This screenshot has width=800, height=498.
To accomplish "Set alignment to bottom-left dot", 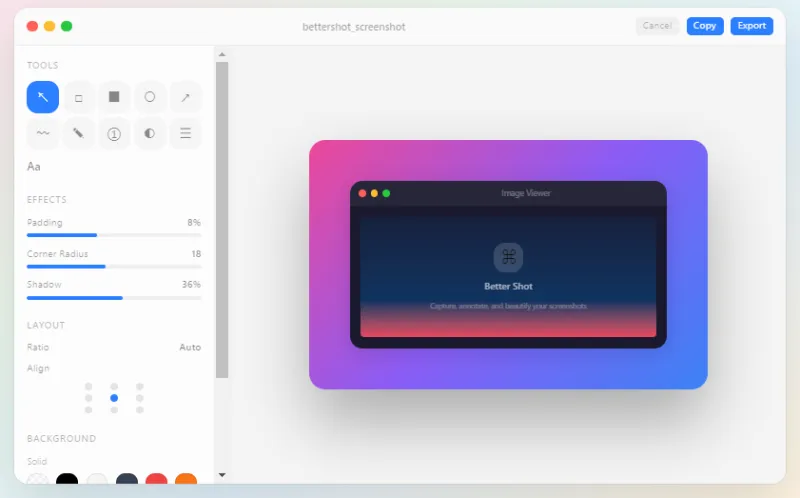I will point(89,410).
